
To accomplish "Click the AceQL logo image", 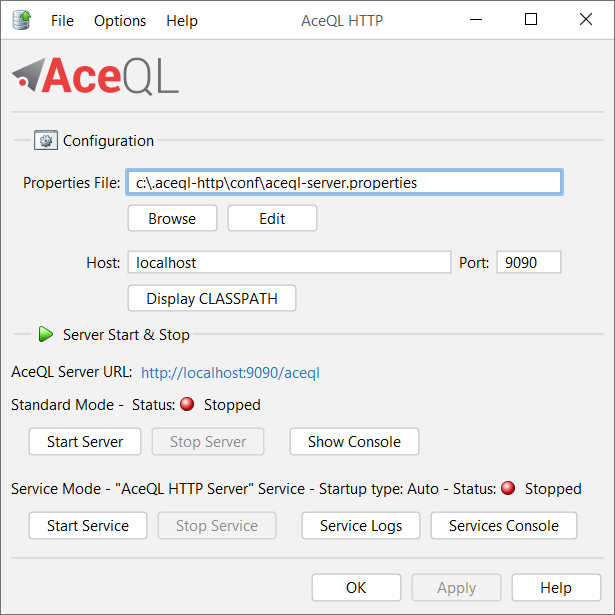I will (x=95, y=76).
